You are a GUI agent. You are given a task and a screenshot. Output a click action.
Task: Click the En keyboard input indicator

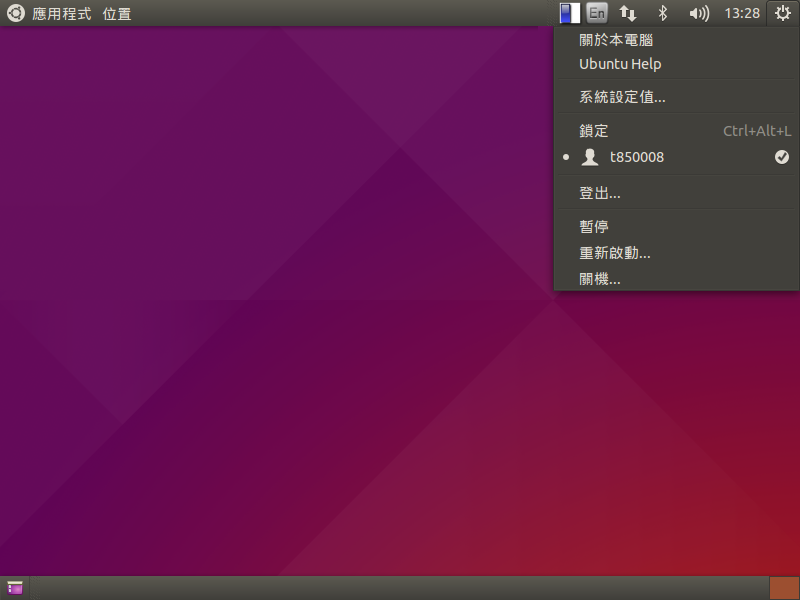coord(596,14)
